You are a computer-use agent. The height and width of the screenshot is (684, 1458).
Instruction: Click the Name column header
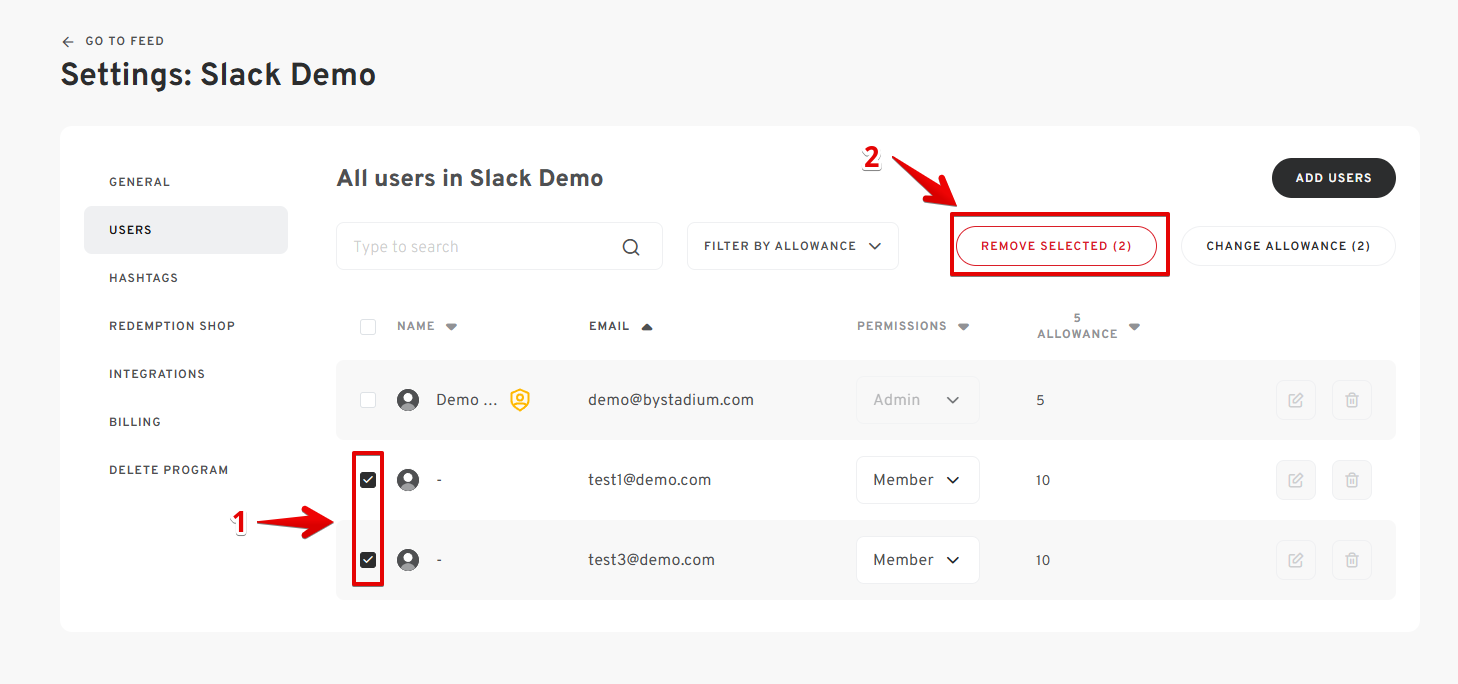click(x=416, y=326)
